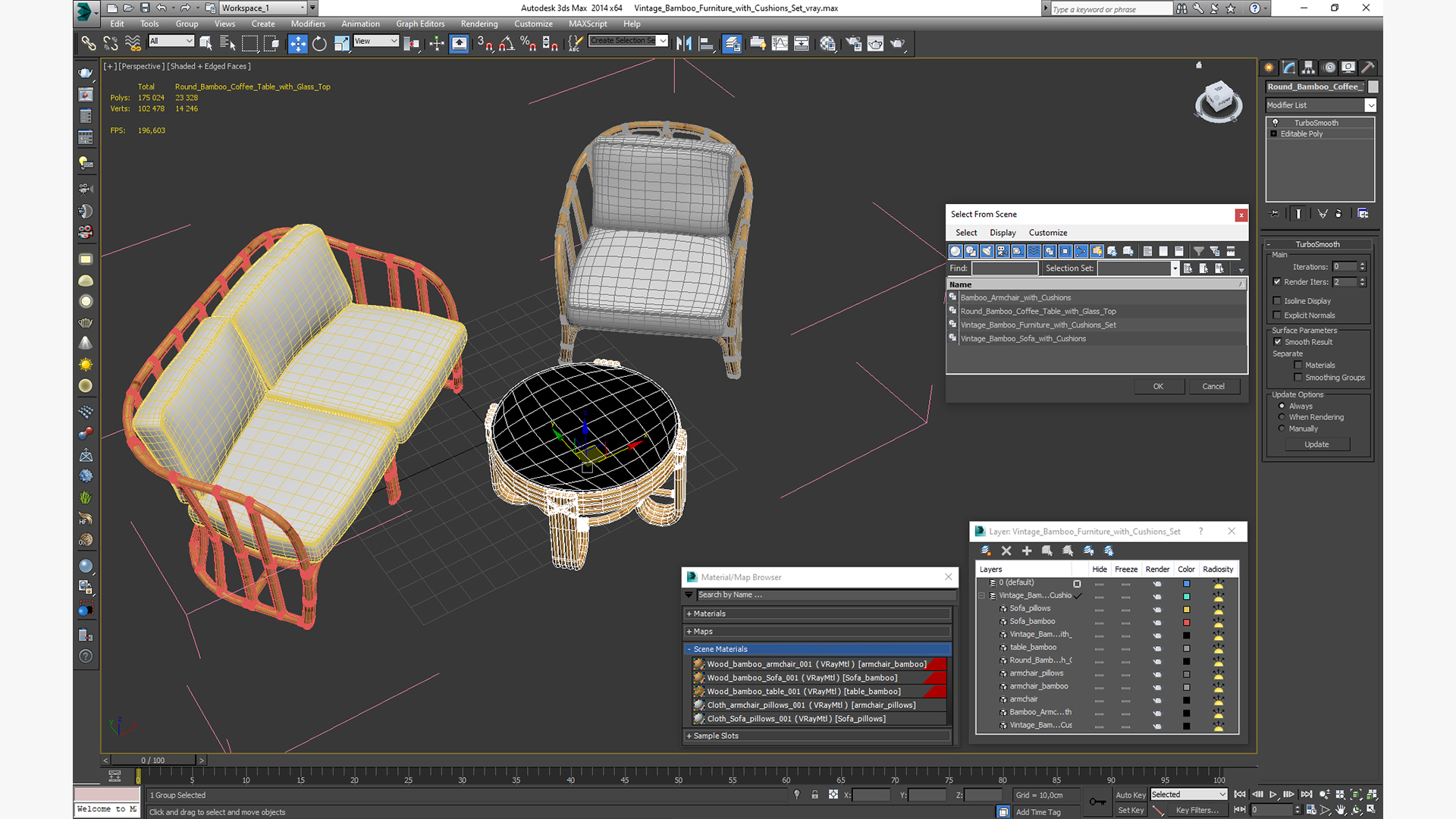This screenshot has width=1456, height=819.
Task: Click the Select by Name toolbar icon
Action: coord(227,43)
